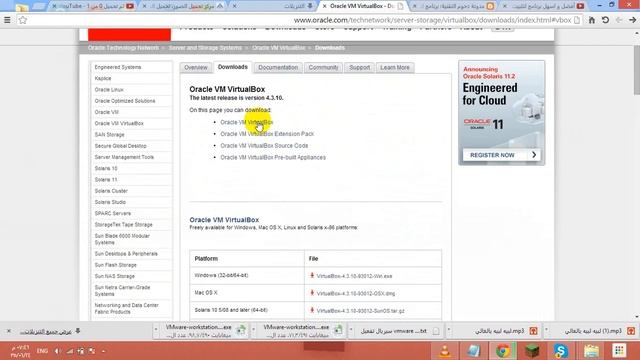
Task: Open Oracle VM VirtualBox Extension Pack link
Action: (x=267, y=134)
